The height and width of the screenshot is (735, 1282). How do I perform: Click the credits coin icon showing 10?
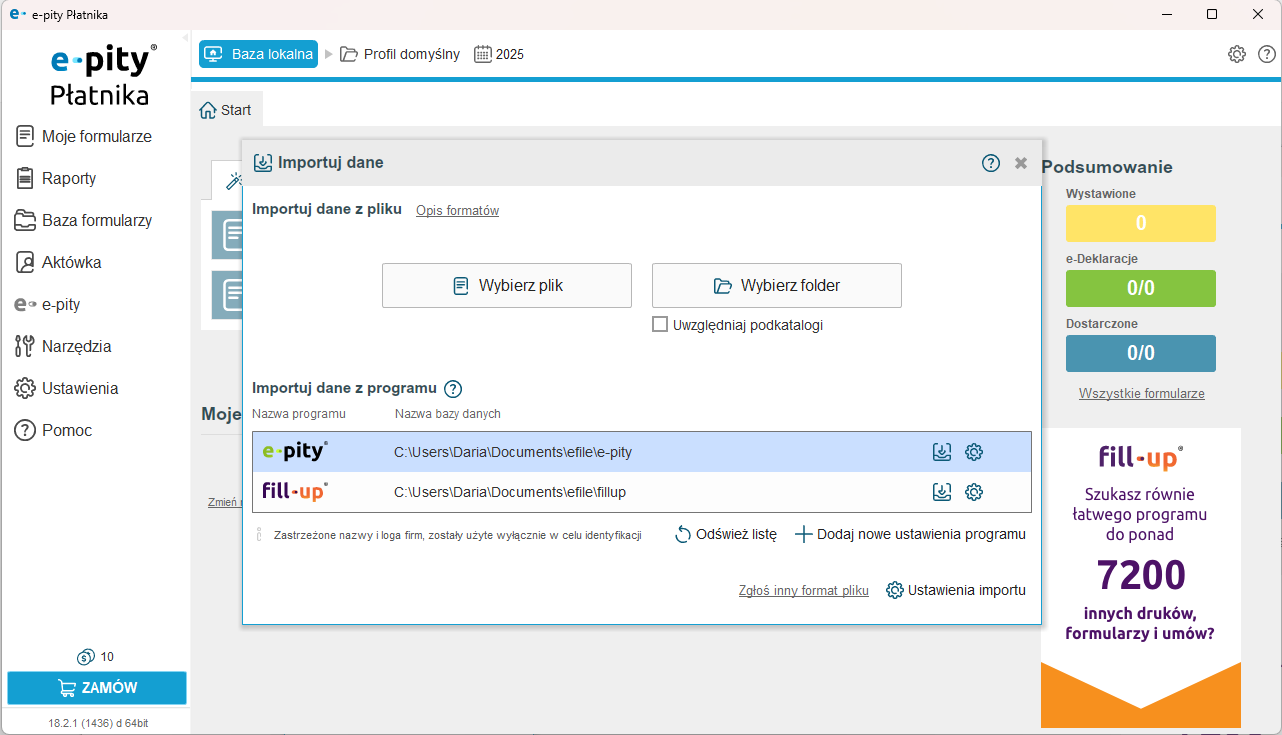86,657
